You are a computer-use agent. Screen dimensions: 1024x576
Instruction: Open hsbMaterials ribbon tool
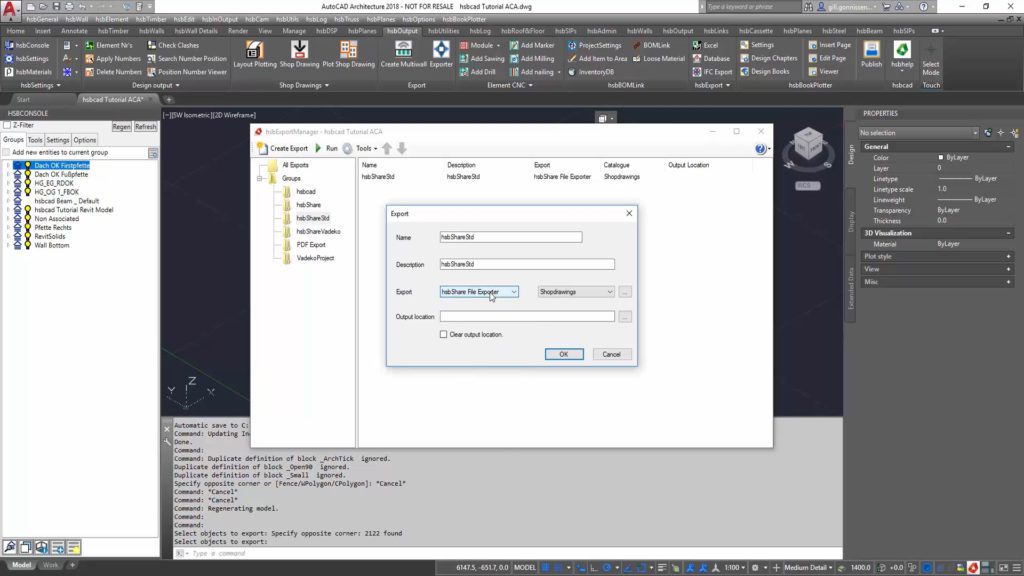[28, 72]
